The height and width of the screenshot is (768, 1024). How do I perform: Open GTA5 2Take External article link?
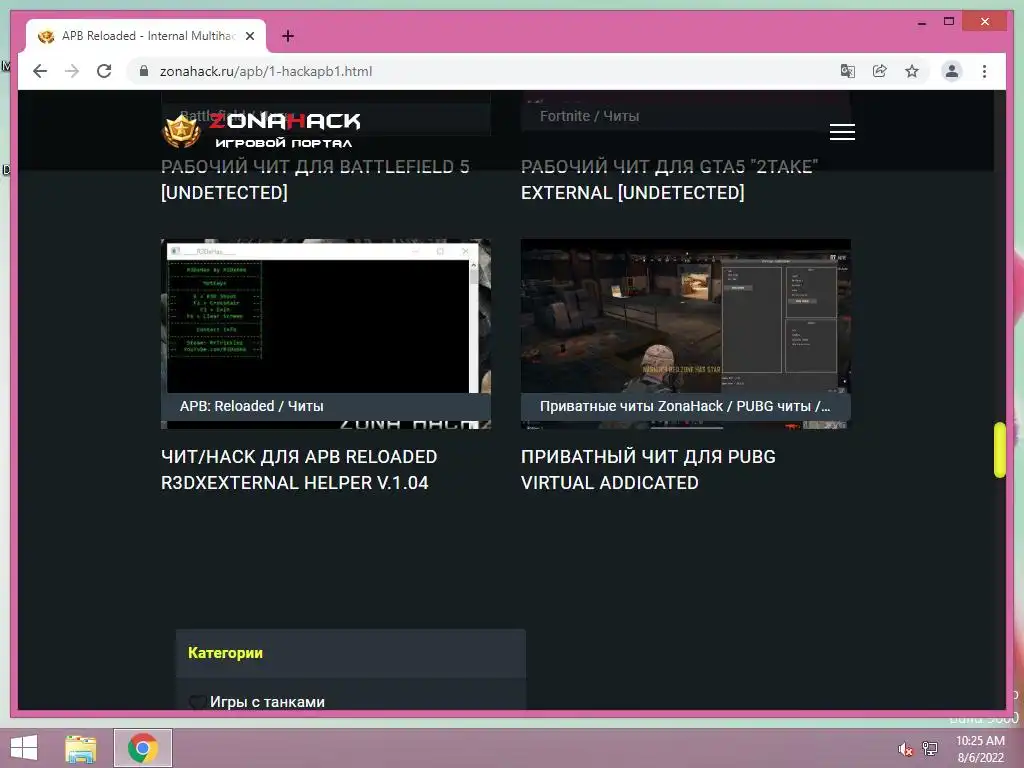tap(669, 180)
